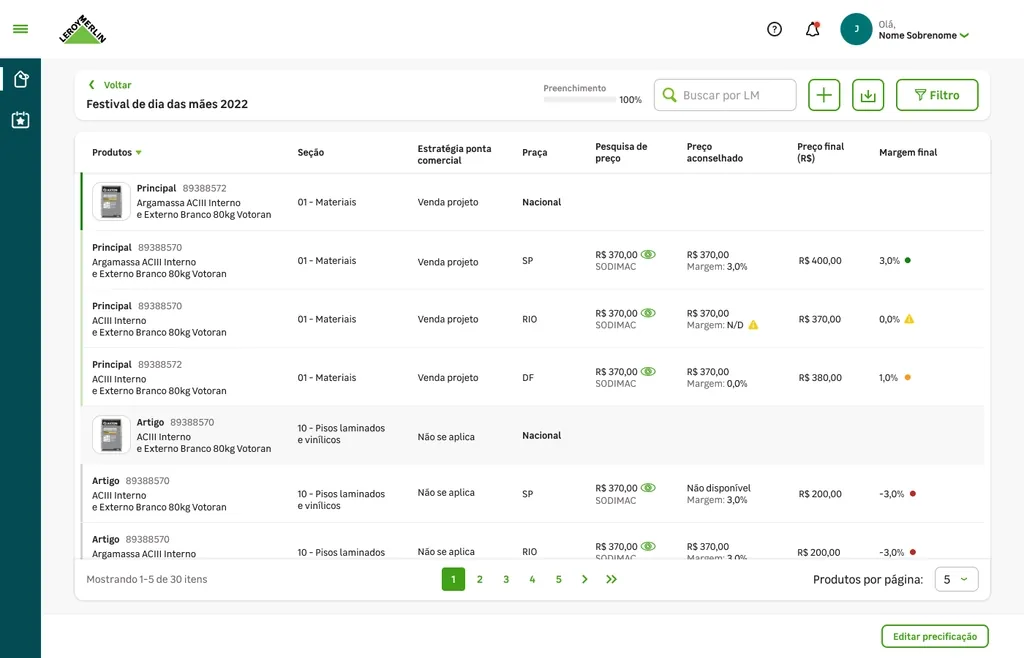Open the products sidebar icon
Image resolution: width=1024 pixels, height=658 pixels.
click(x=21, y=79)
